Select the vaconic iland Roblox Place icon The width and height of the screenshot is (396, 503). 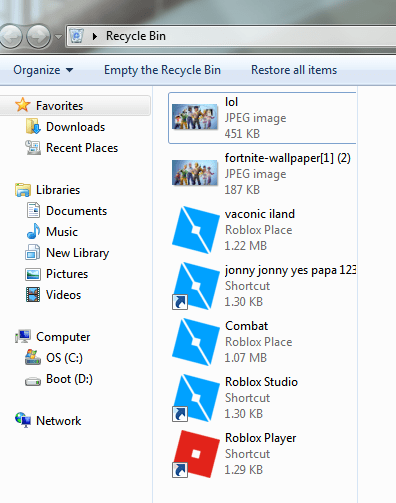pos(196,230)
